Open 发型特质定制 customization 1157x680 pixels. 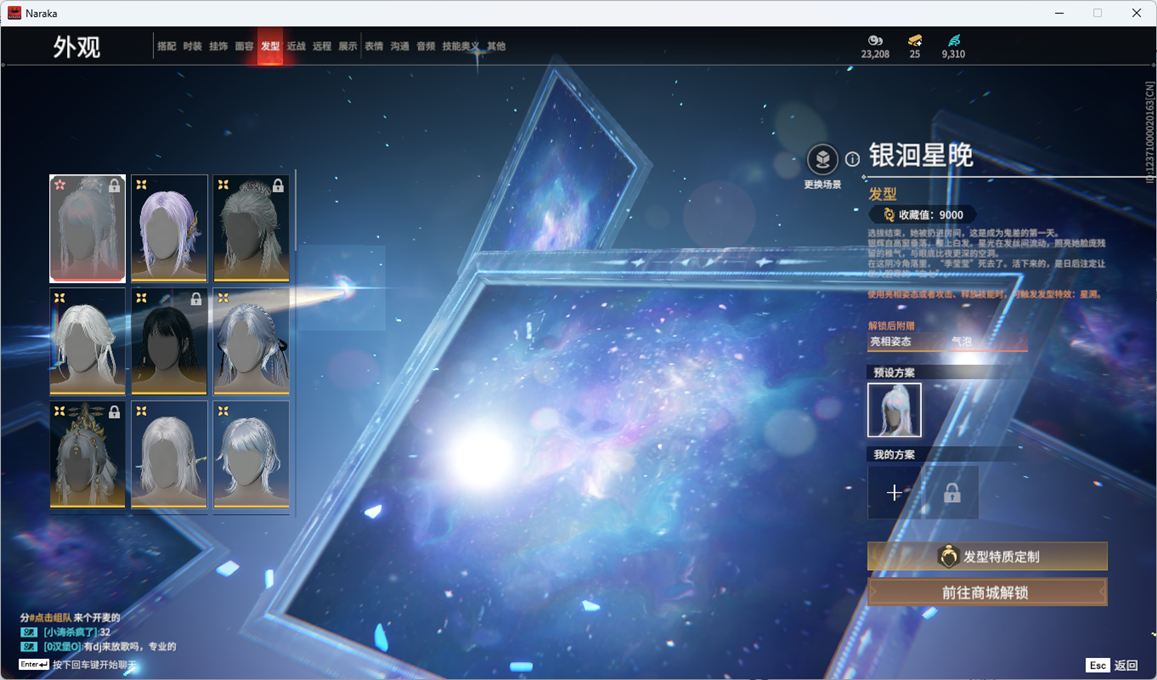coord(987,556)
